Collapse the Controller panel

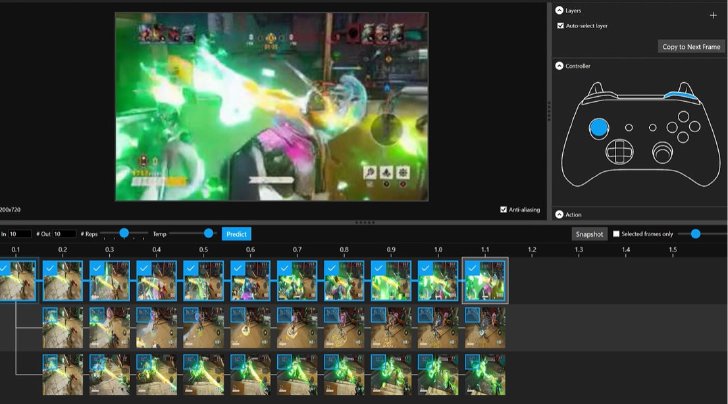click(x=559, y=66)
